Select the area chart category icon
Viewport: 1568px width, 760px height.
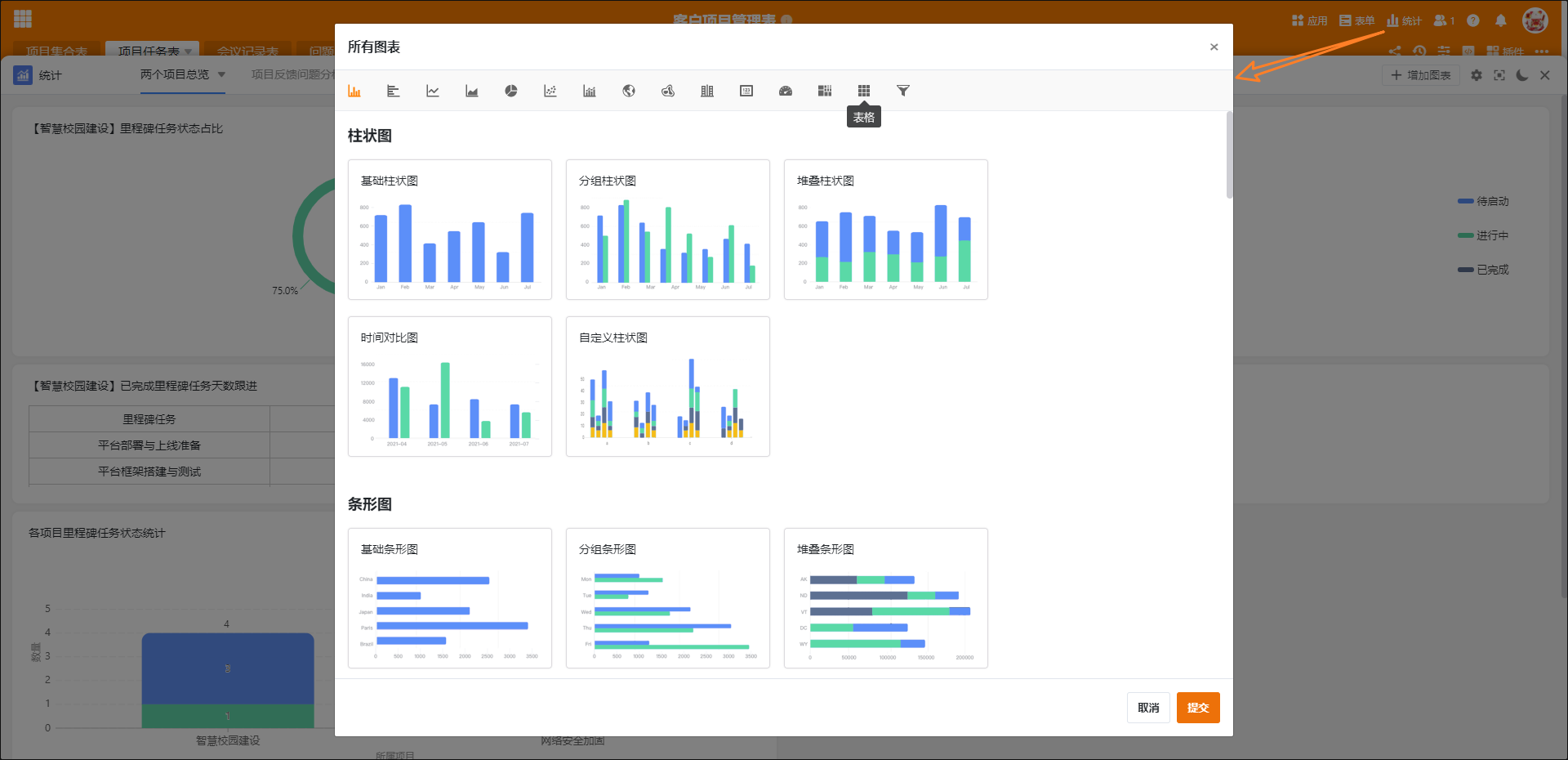click(x=472, y=91)
